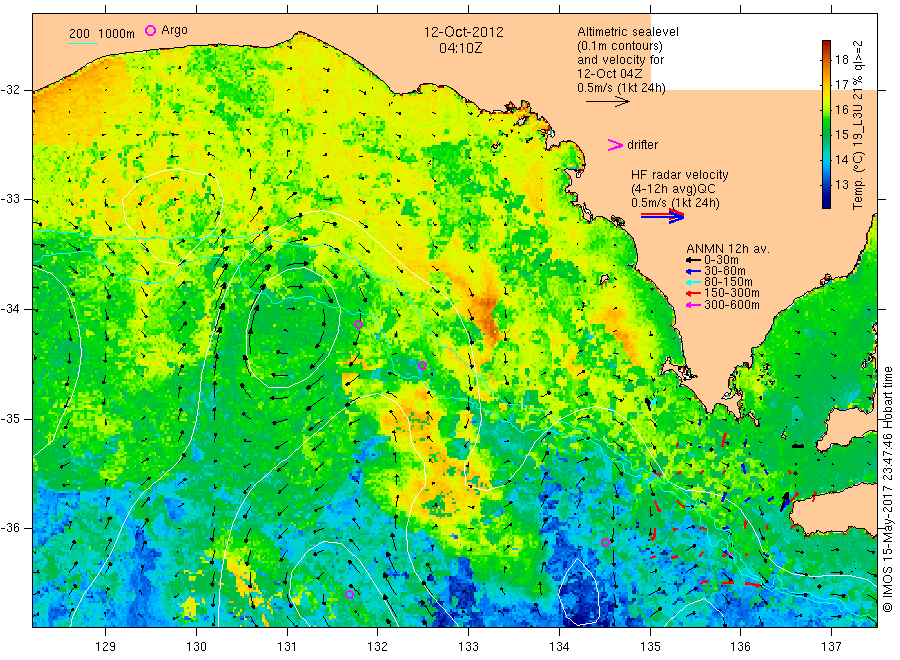This screenshot has width=900, height=660.
Task: Click the longitude label 137
Action: click(832, 646)
